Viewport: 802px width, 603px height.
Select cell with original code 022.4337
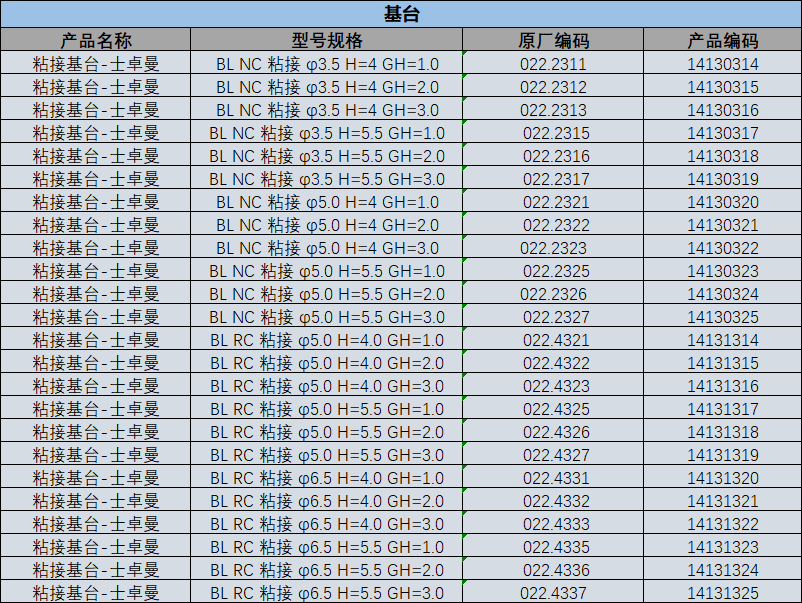tap(553, 592)
